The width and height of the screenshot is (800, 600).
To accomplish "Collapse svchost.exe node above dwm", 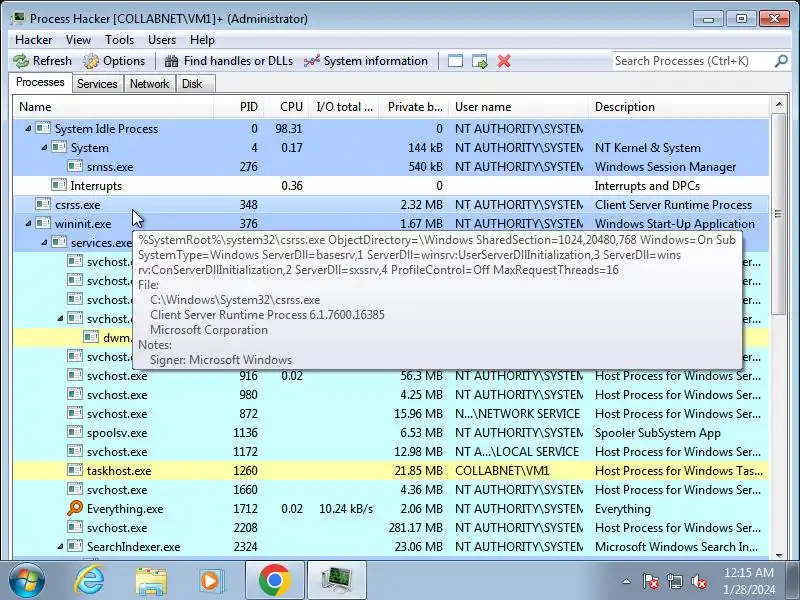I will [60, 318].
